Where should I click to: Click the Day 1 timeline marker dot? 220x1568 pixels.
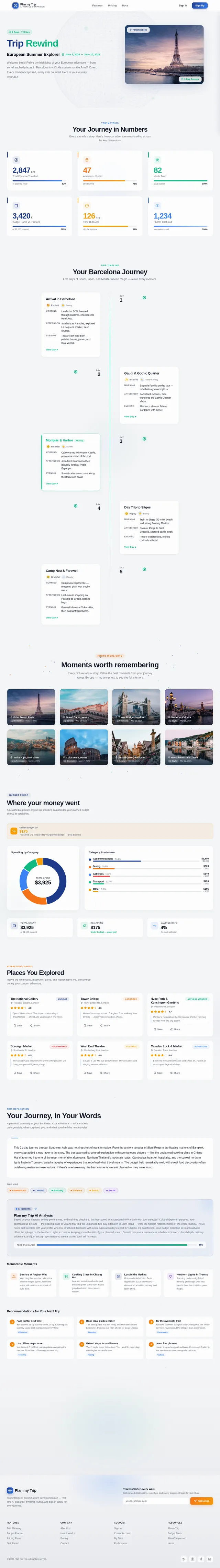[144, 298]
